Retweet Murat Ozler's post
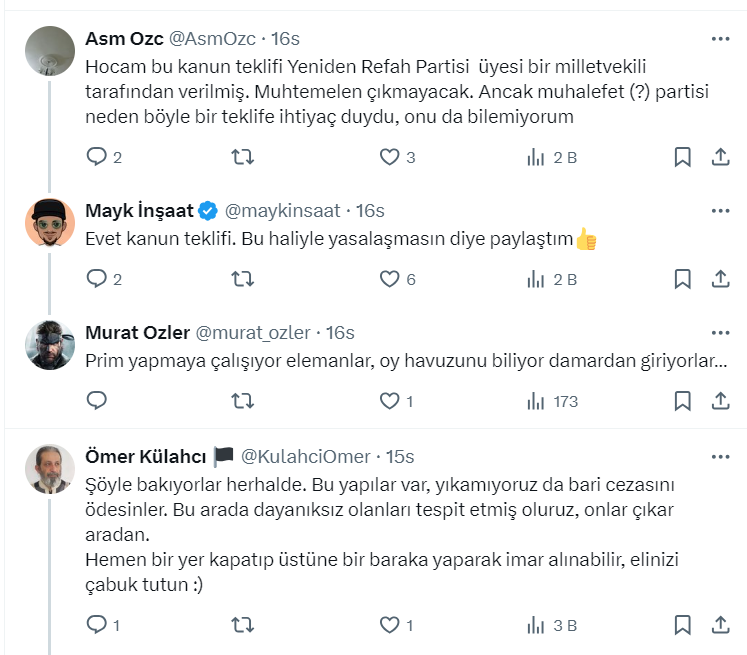This screenshot has width=747, height=655. 242,401
